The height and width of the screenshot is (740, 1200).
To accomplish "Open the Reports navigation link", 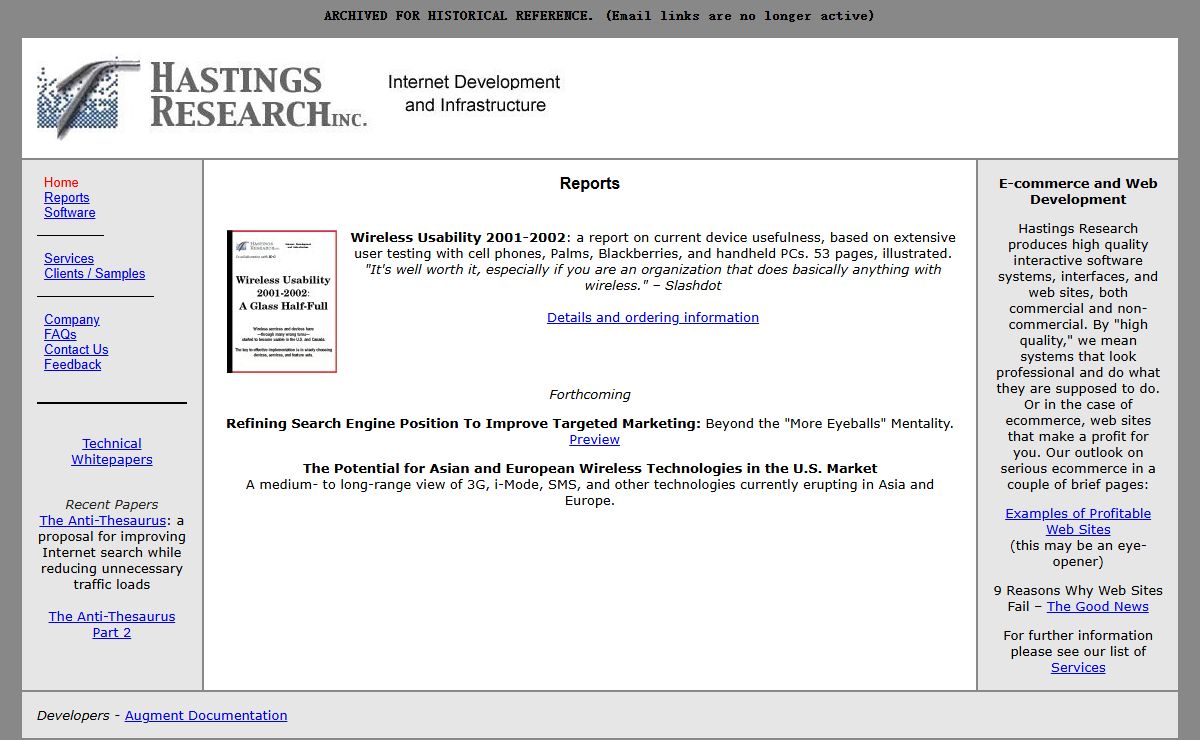I will click(x=67, y=197).
